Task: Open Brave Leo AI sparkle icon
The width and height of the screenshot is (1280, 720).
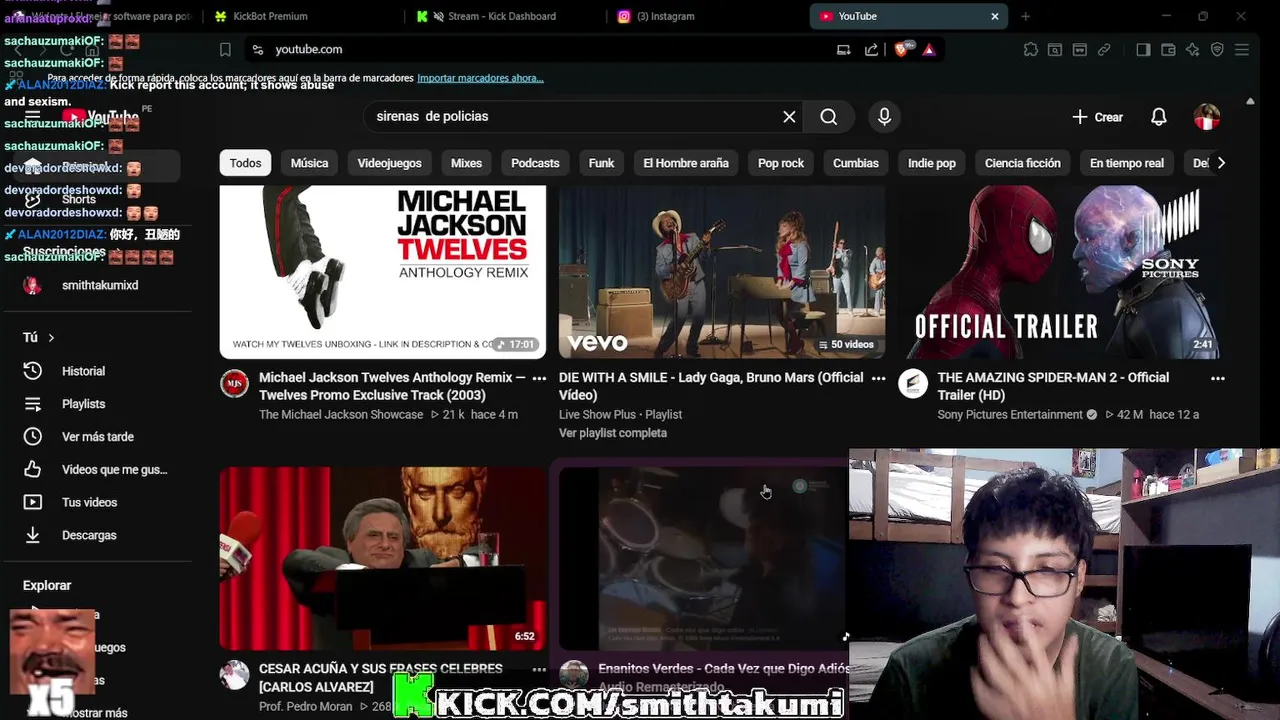Action: pos(1192,49)
